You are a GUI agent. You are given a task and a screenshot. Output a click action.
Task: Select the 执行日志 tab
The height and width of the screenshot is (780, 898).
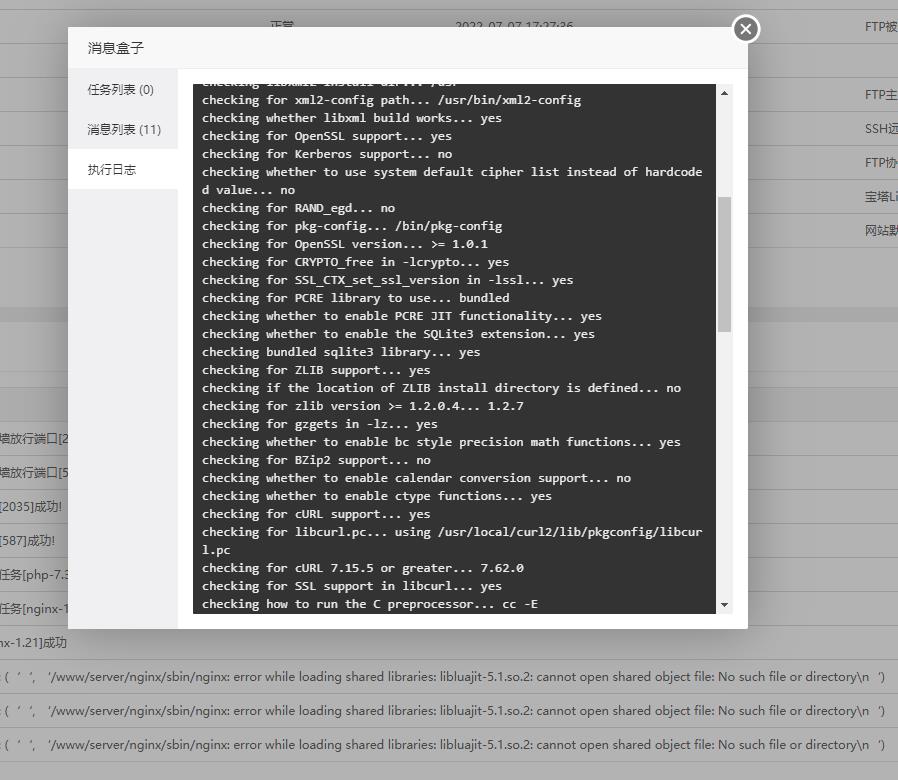pos(112,170)
